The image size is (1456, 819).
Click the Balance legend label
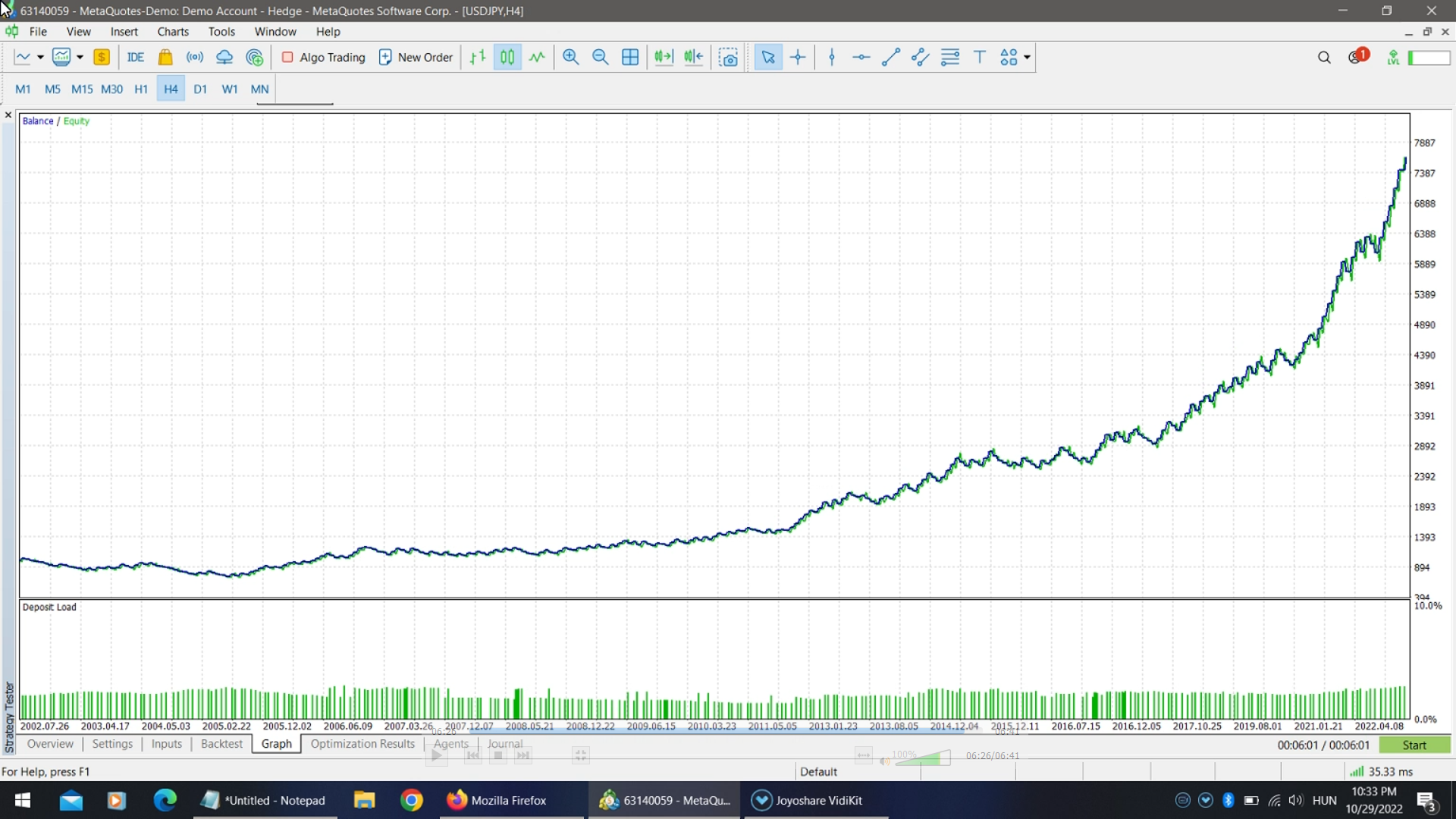tap(38, 121)
